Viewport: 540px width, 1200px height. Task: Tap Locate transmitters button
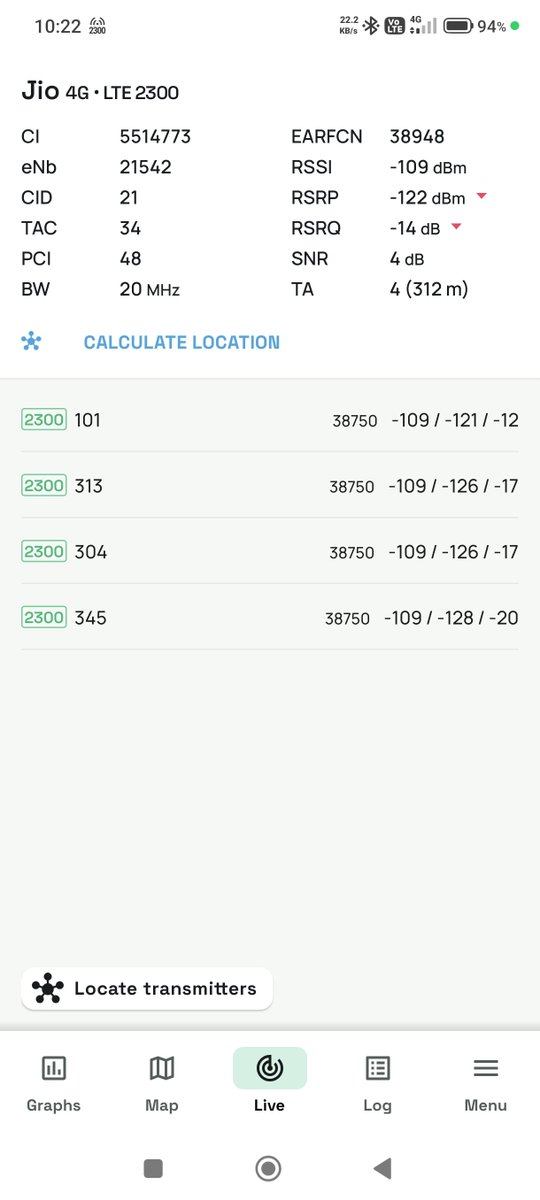[146, 988]
